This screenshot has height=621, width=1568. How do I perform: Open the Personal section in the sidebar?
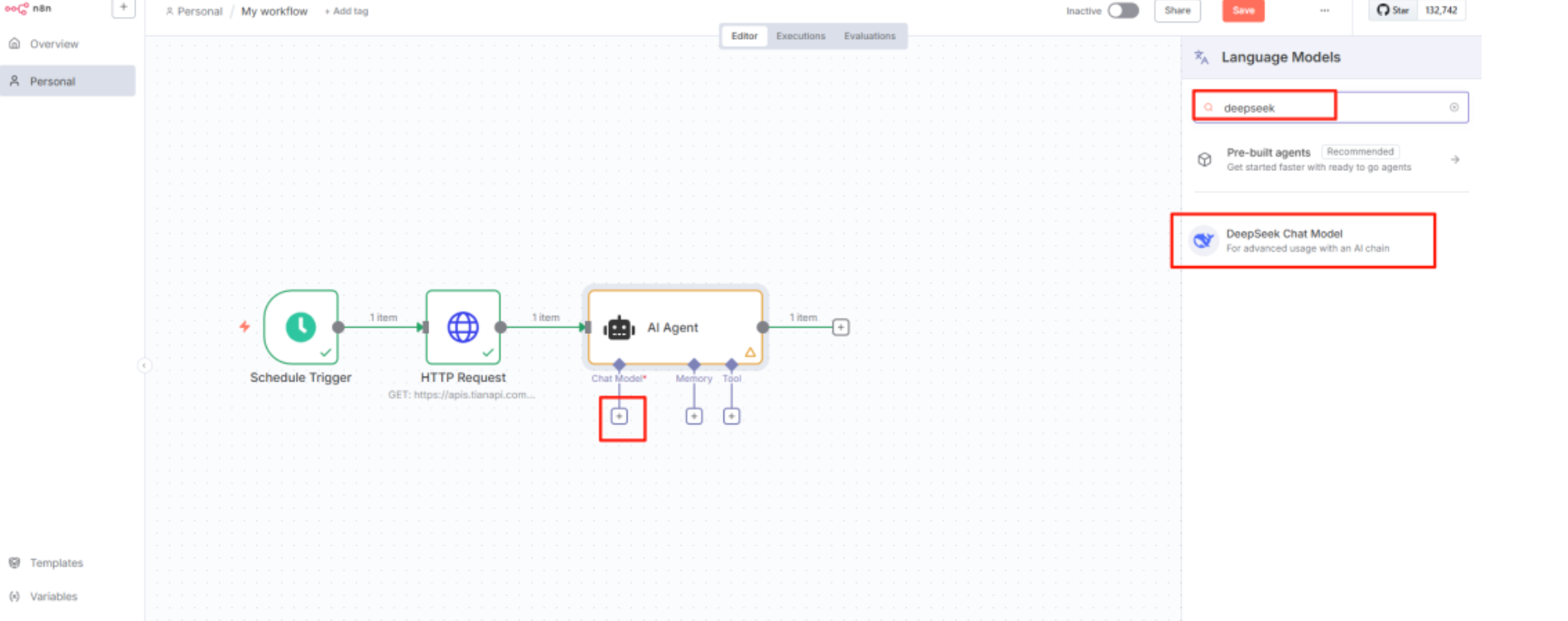pyautogui.click(x=68, y=81)
